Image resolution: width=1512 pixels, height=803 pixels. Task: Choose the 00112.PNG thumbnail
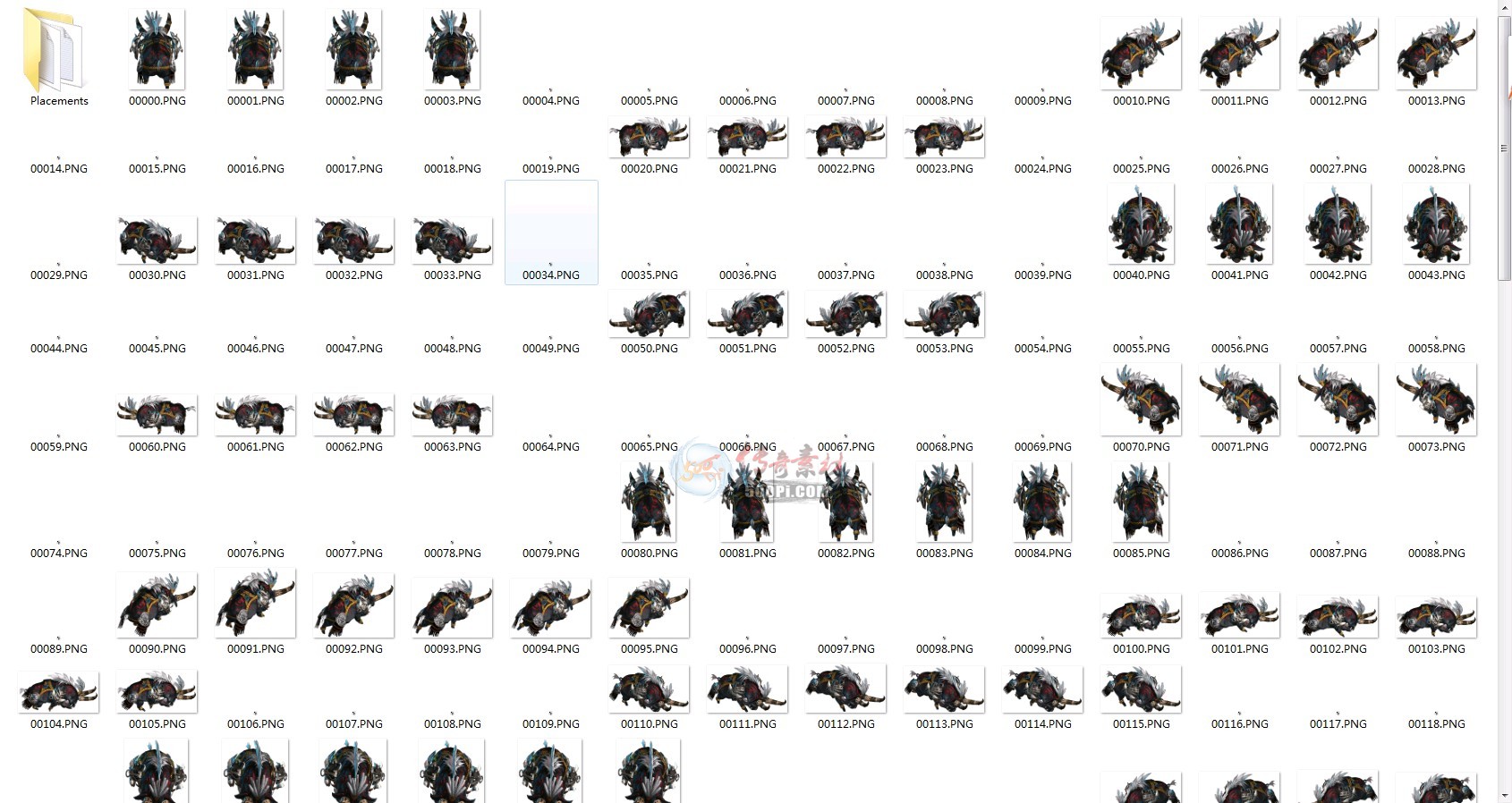point(846,689)
